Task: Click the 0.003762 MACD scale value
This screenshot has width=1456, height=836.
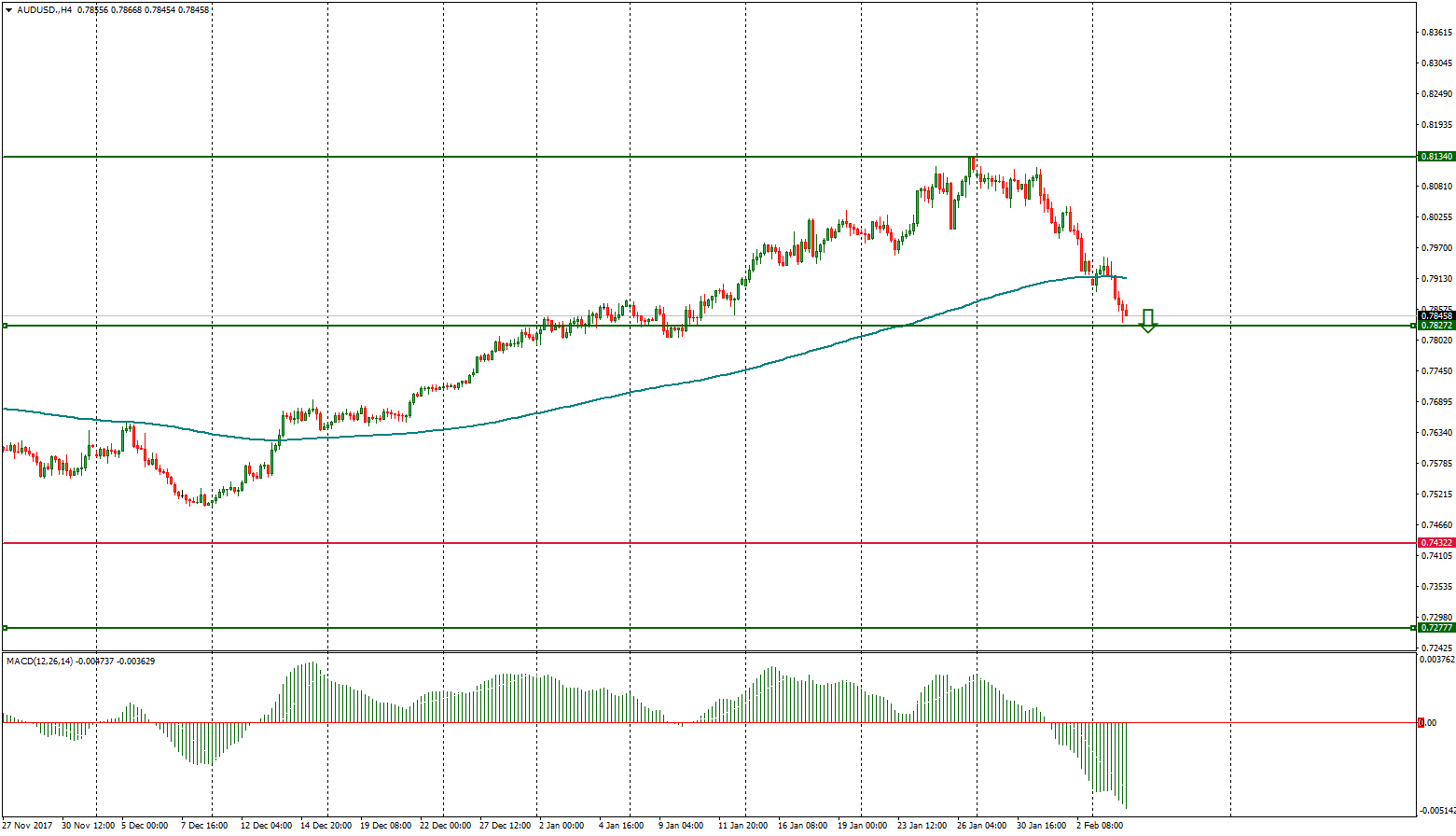Action: [x=1436, y=660]
